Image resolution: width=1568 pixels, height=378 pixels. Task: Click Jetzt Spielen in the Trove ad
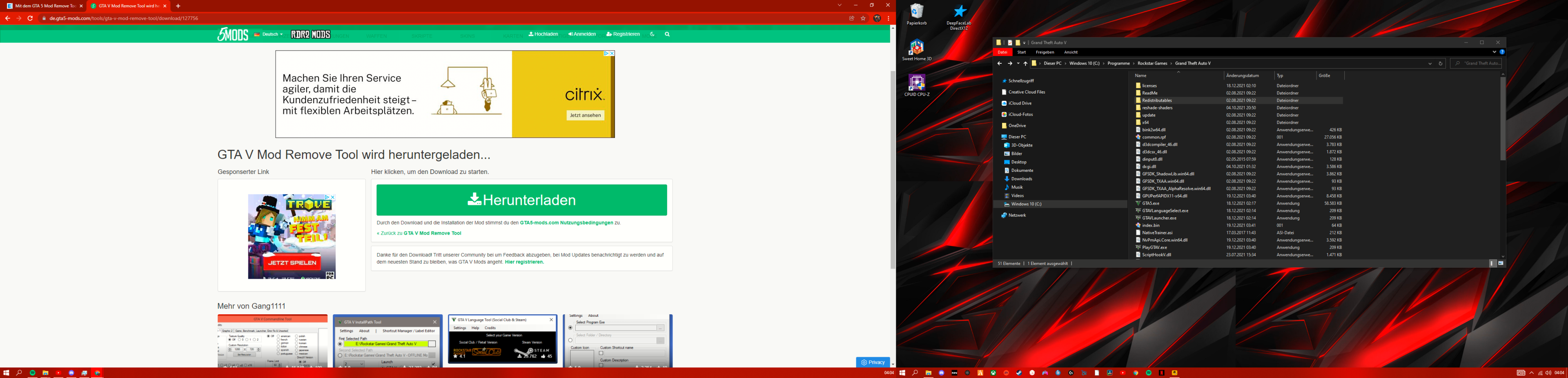point(292,263)
